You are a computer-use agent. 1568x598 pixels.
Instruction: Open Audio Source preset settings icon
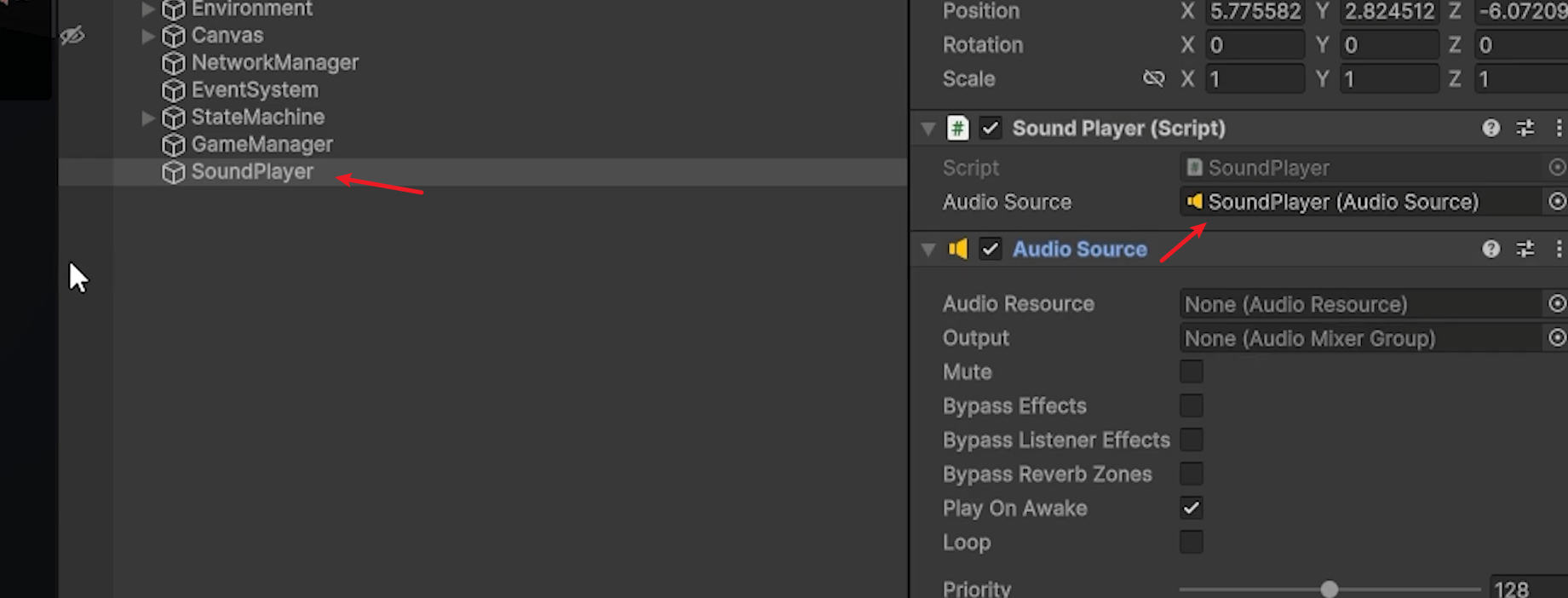[1525, 250]
